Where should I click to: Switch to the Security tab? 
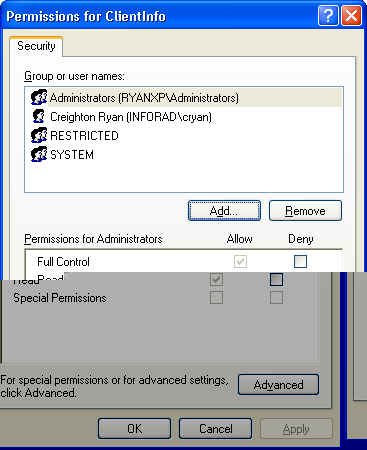(36, 46)
